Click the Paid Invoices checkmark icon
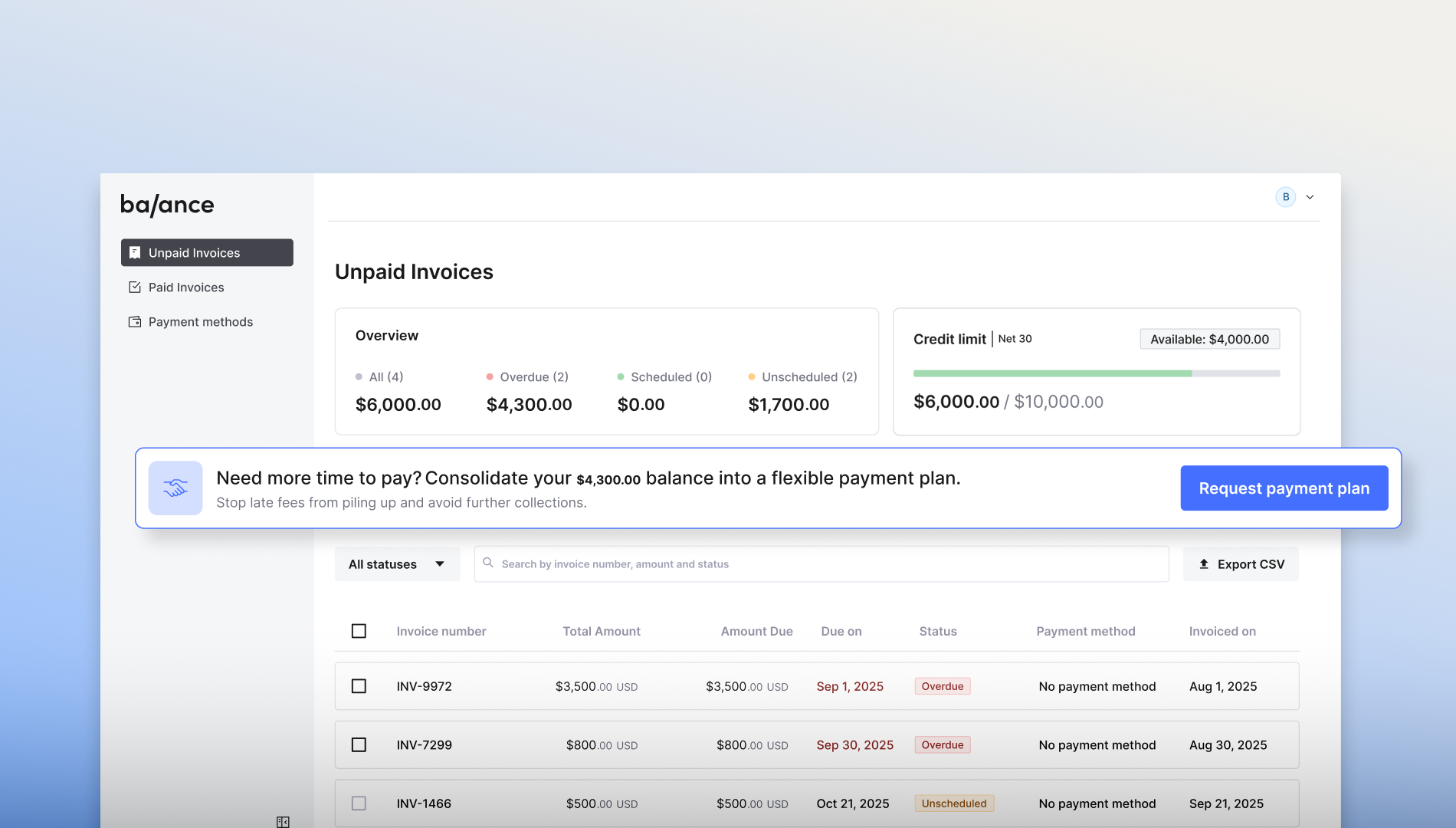Image resolution: width=1456 pixels, height=828 pixels. pyautogui.click(x=135, y=287)
